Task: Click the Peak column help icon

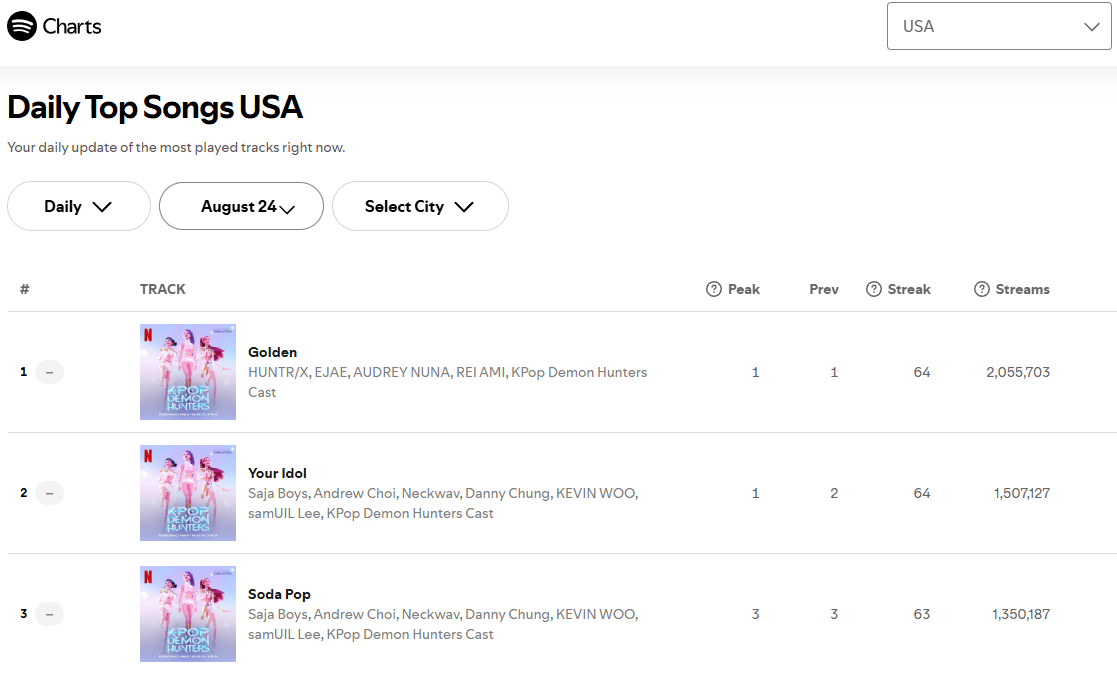Action: coord(714,289)
